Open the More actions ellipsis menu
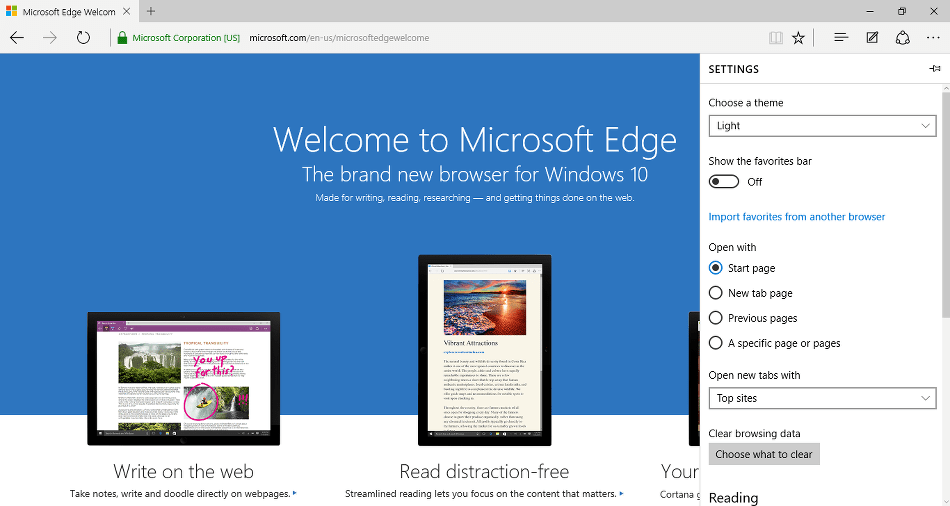The image size is (950, 506). 932,38
